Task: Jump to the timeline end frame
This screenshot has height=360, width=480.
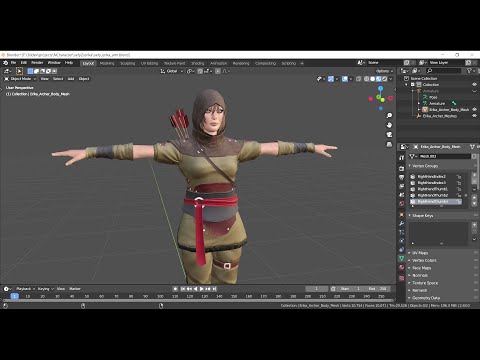Action: (x=214, y=289)
